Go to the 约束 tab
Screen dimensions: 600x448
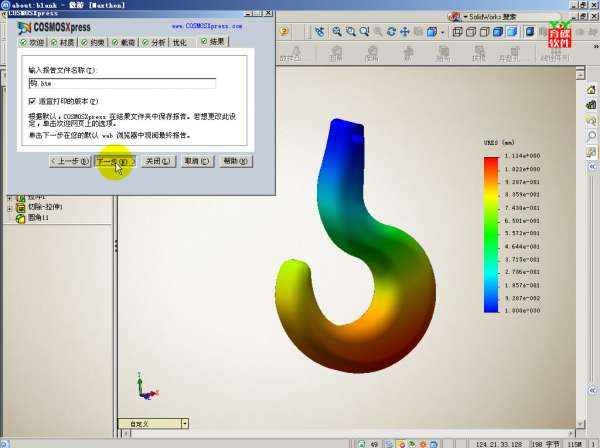click(95, 43)
